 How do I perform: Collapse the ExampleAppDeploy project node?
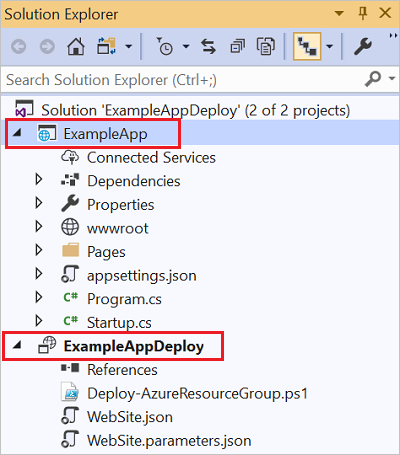pos(17,345)
